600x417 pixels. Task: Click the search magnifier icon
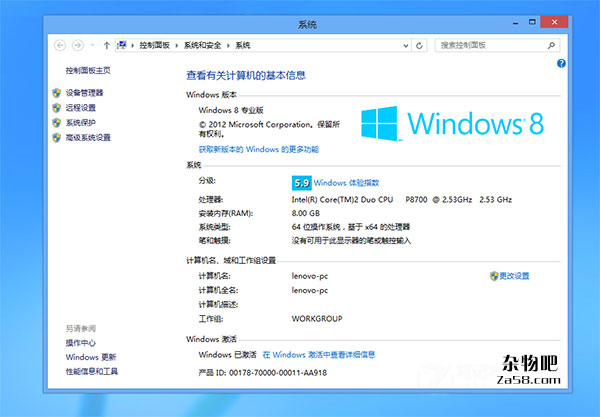(x=551, y=46)
